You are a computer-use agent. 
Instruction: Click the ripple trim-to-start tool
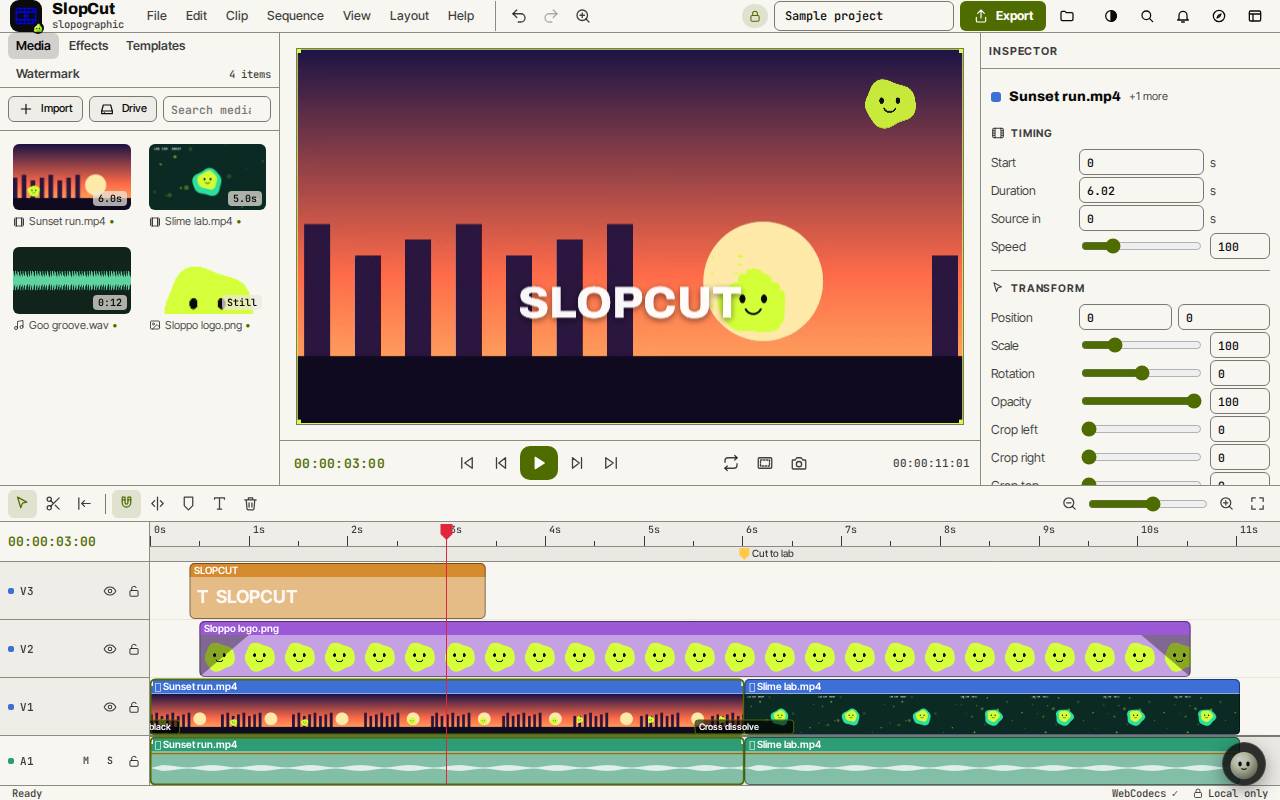coord(84,503)
